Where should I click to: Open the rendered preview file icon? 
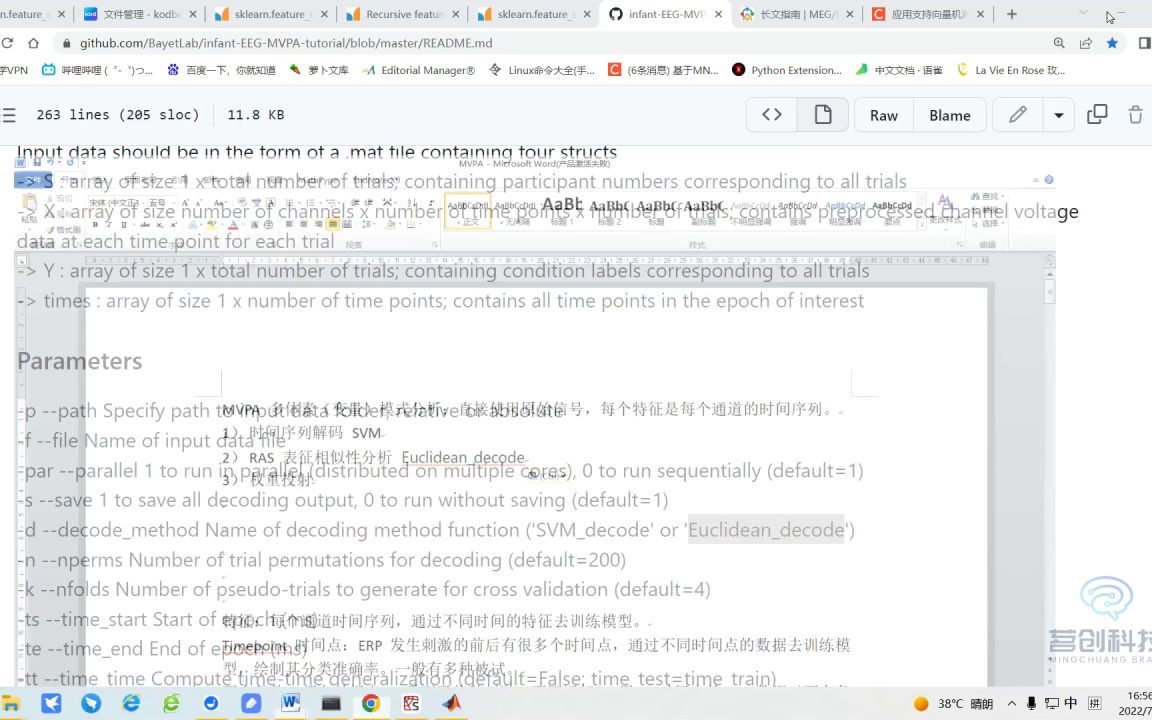(822, 115)
